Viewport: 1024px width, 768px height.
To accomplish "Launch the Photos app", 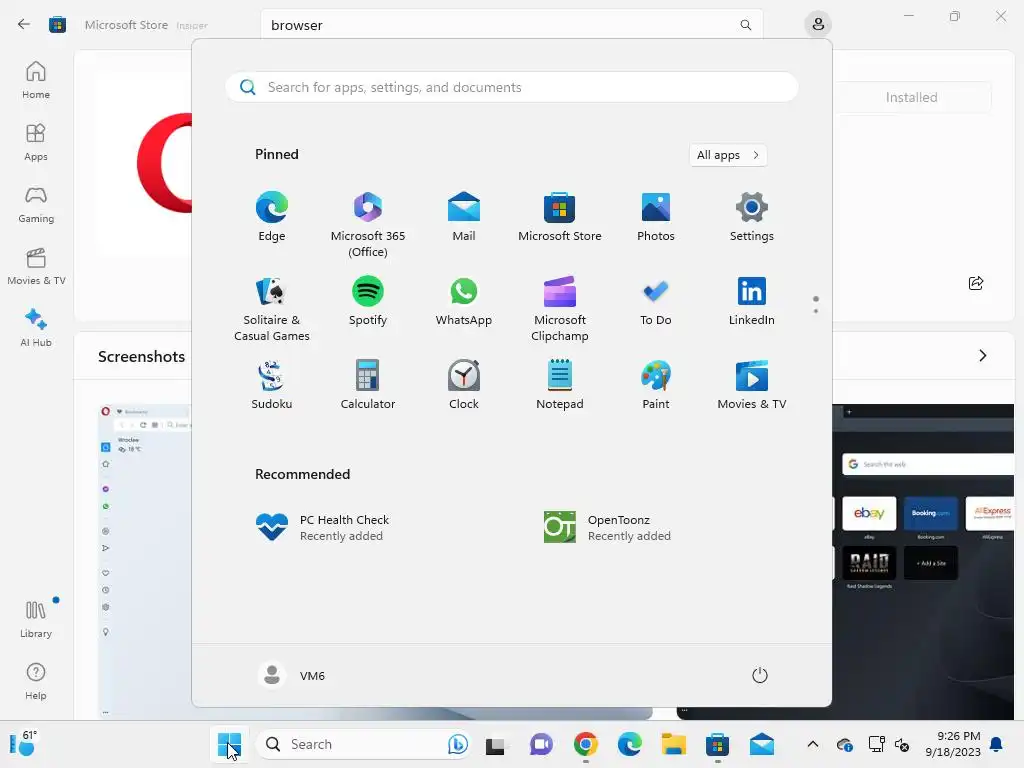I will [656, 217].
